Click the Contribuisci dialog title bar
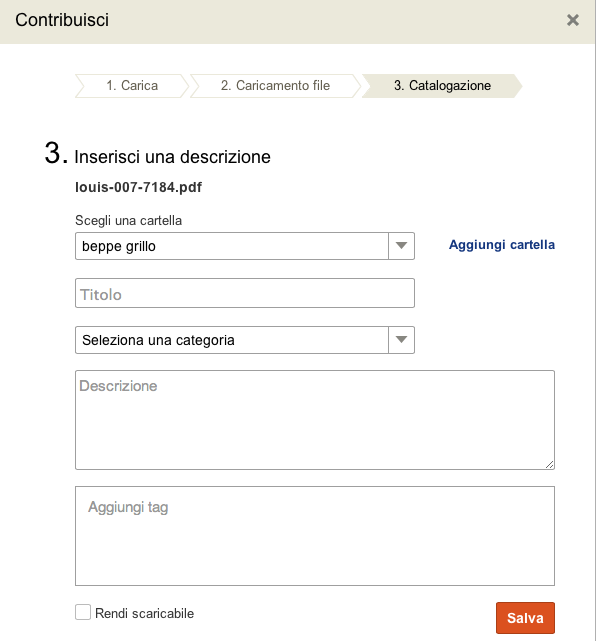This screenshot has width=596, height=641. point(298,22)
